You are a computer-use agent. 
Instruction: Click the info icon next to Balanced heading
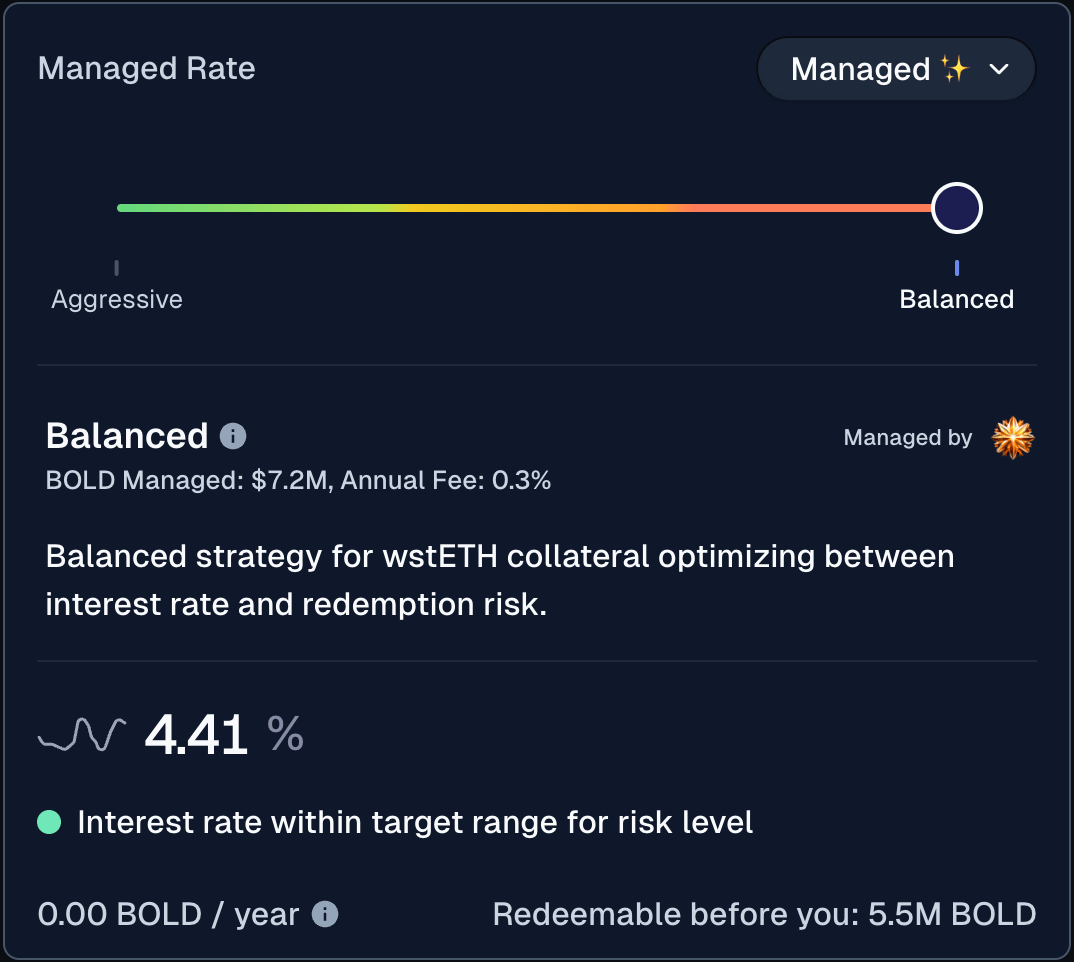[232, 436]
